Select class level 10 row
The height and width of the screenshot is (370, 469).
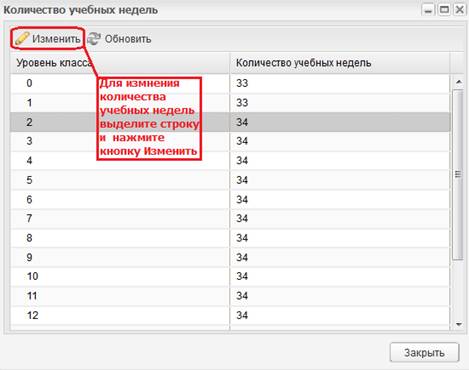230,277
